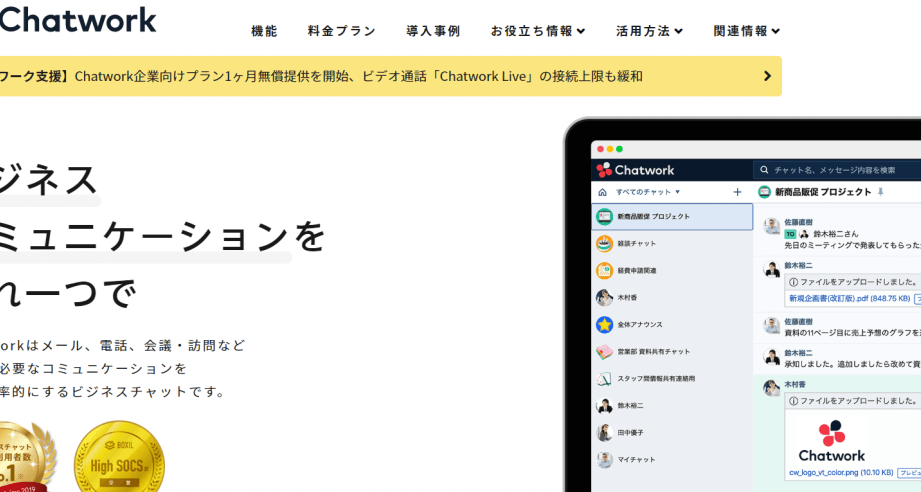
Task: Open the 新規企画書(改訂版).pdf file link
Action: point(834,298)
